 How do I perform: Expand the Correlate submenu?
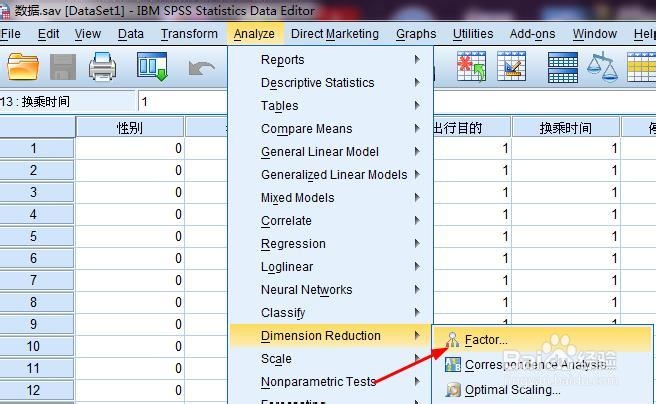coord(331,220)
